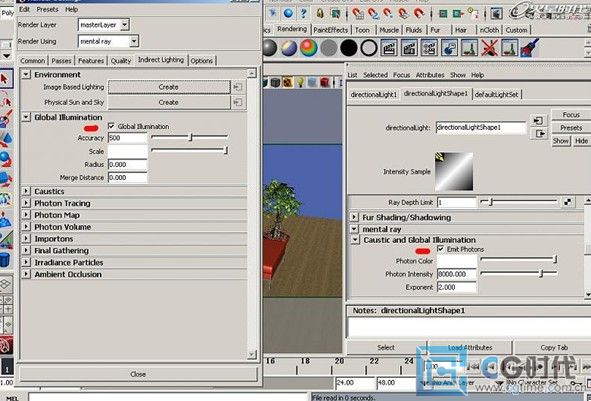
Task: Switch to the defaultLightSet tab
Action: click(496, 95)
